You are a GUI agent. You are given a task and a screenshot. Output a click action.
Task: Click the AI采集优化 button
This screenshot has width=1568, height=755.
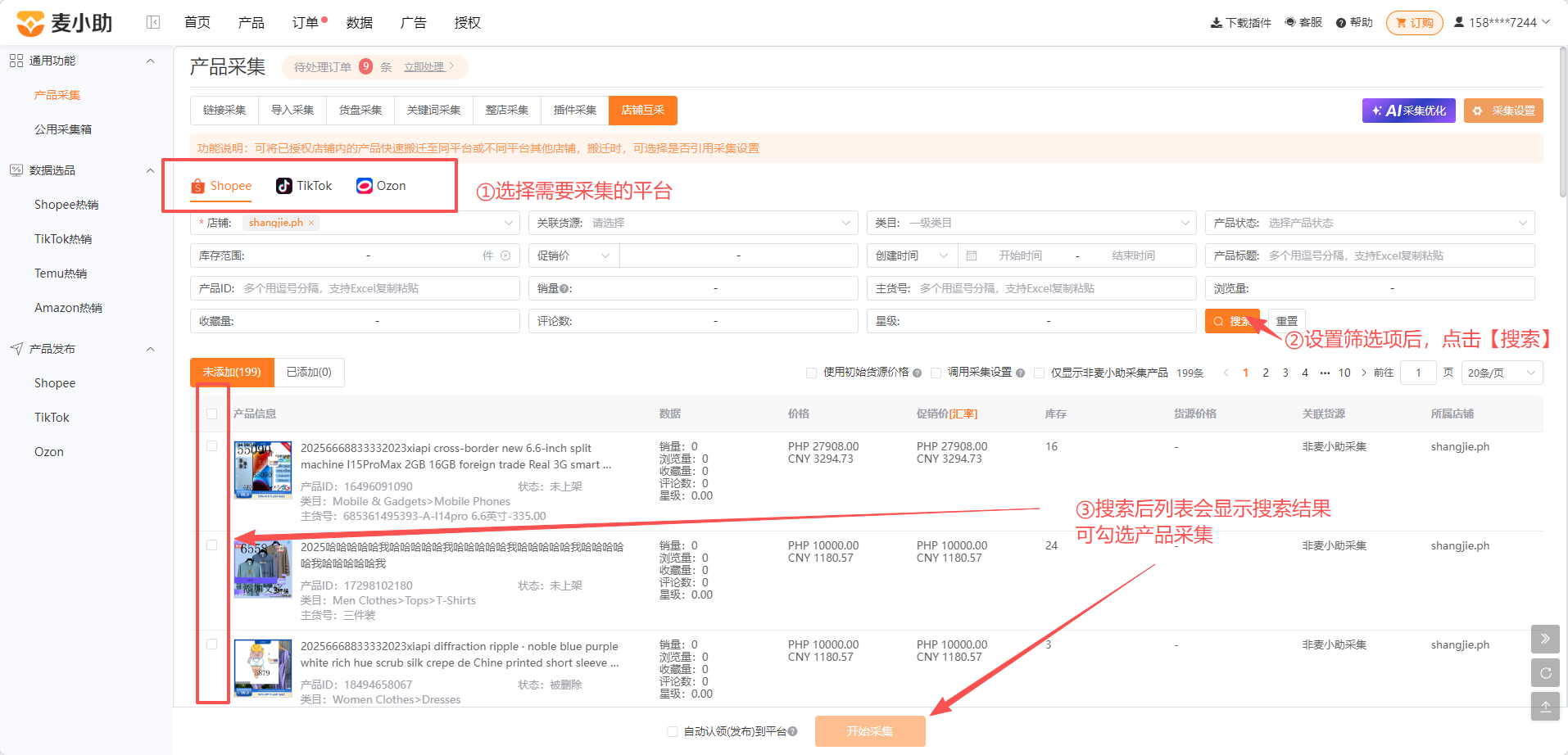pos(1408,111)
